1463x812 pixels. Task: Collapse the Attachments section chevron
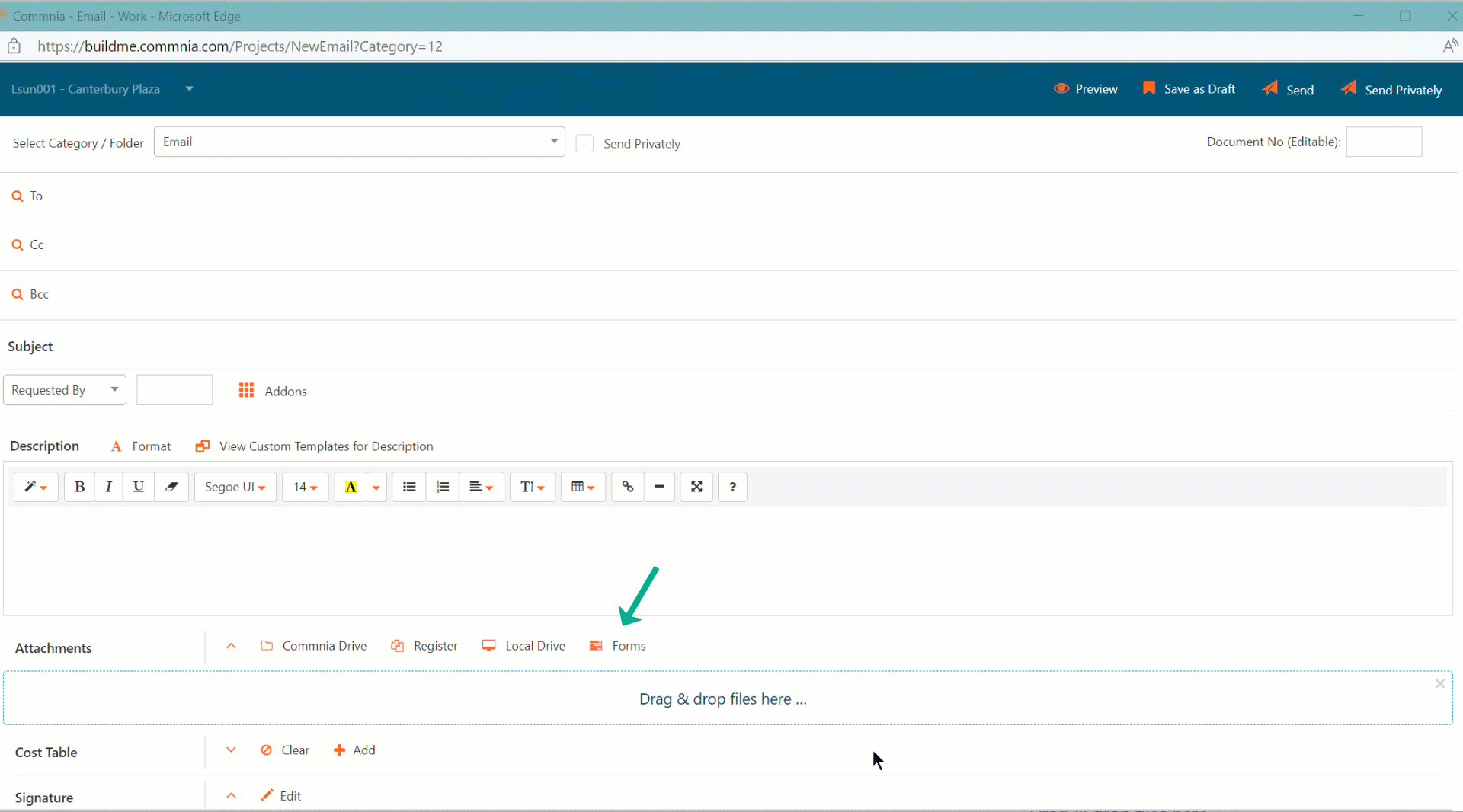tap(231, 646)
